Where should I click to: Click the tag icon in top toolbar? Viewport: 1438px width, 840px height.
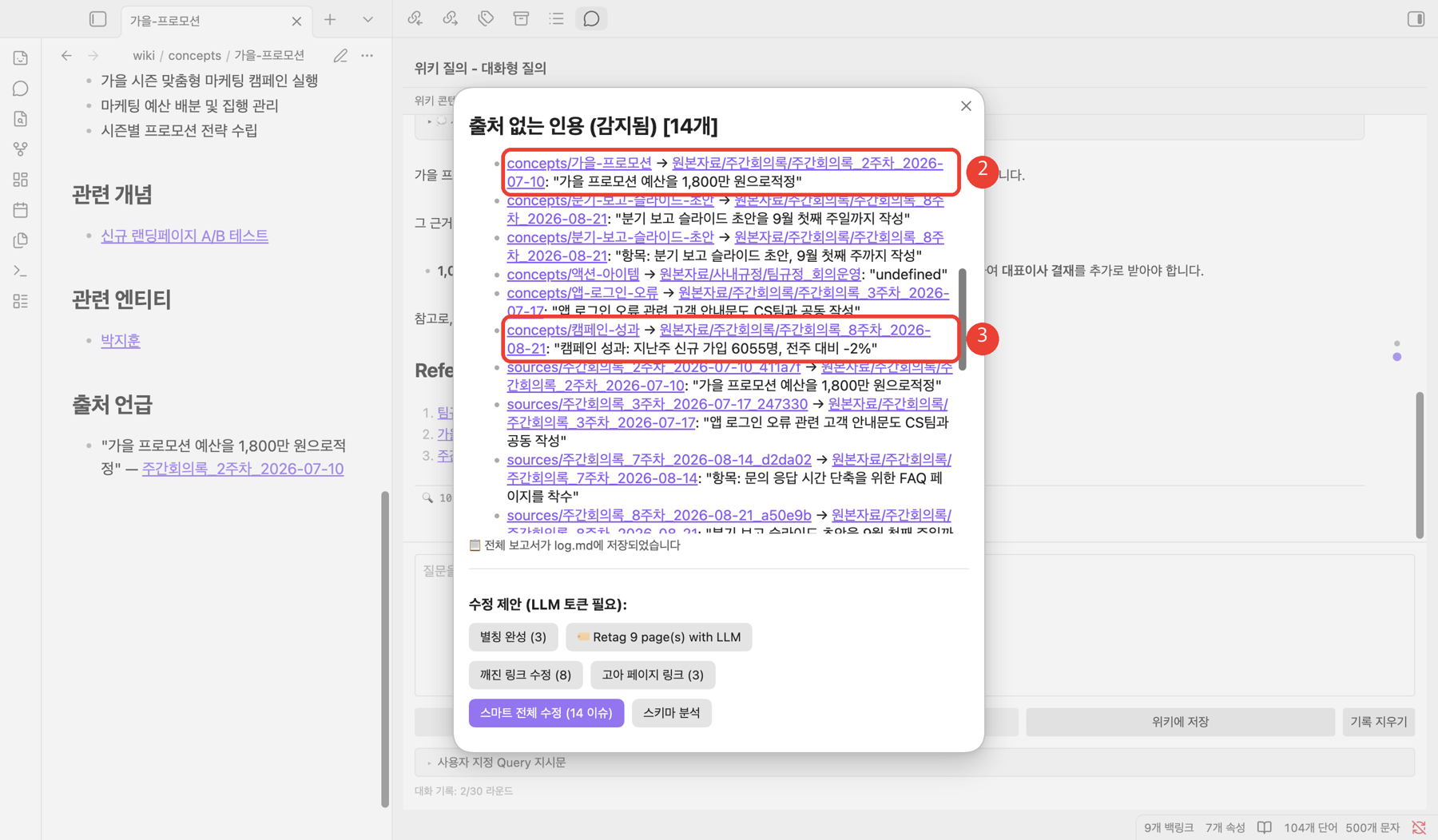[x=486, y=18]
